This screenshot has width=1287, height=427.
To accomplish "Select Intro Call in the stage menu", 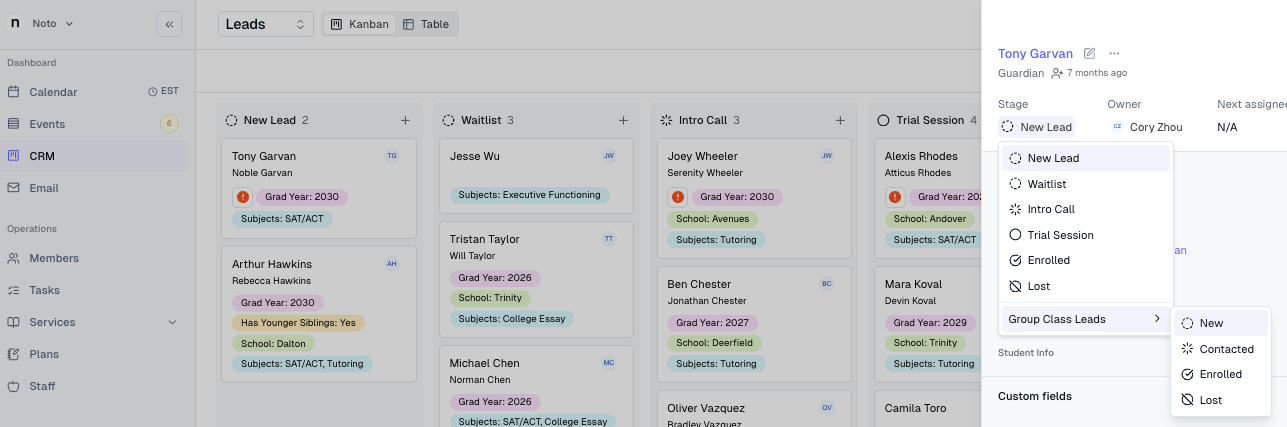I will pos(1086,209).
